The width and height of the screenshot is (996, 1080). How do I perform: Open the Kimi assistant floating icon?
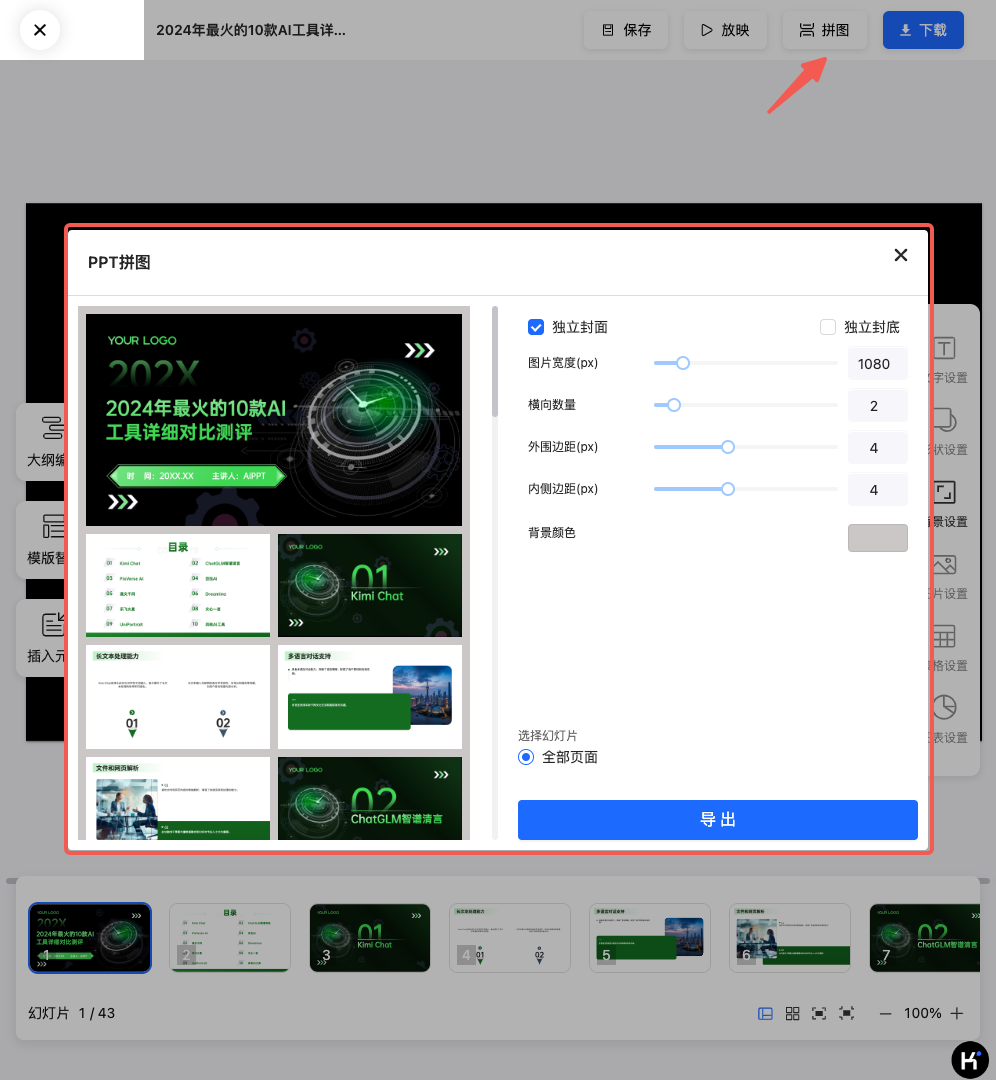pyautogui.click(x=968, y=1059)
